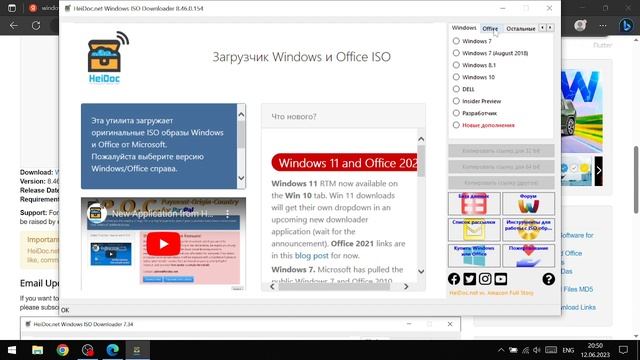This screenshot has height=360, width=640.
Task: Click the copy link for 64 bit button
Action: tap(501, 167)
